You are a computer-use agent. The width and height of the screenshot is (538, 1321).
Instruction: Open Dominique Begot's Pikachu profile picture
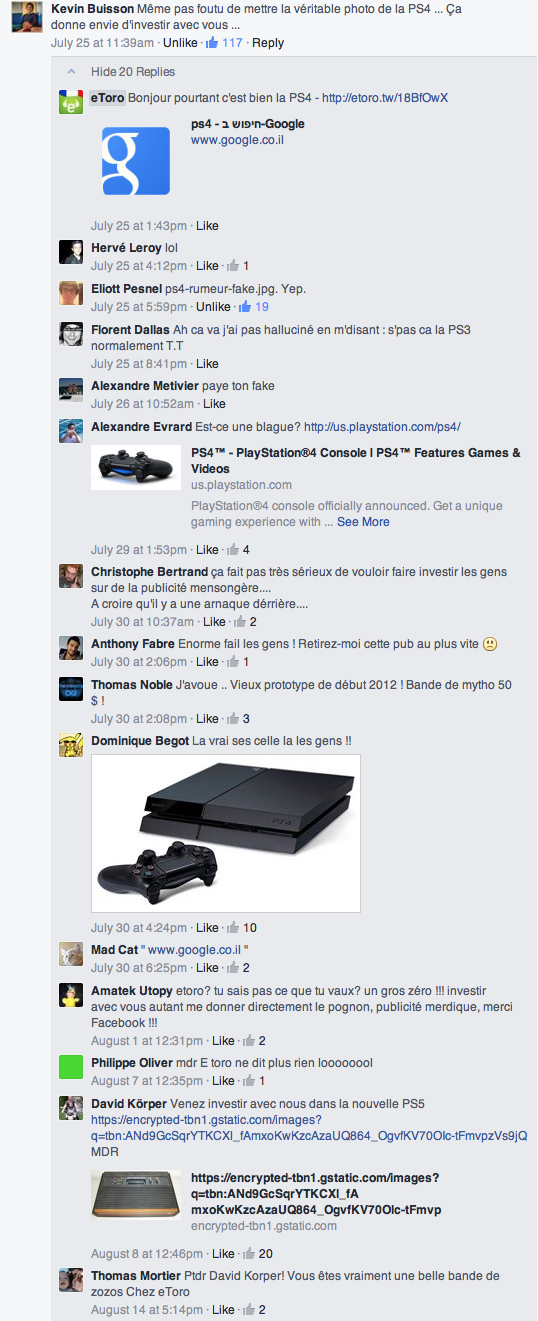point(71,745)
